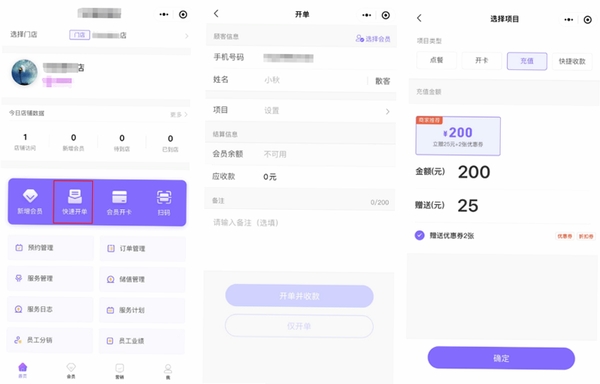Expand the 项目 setting chevron

[x=388, y=111]
